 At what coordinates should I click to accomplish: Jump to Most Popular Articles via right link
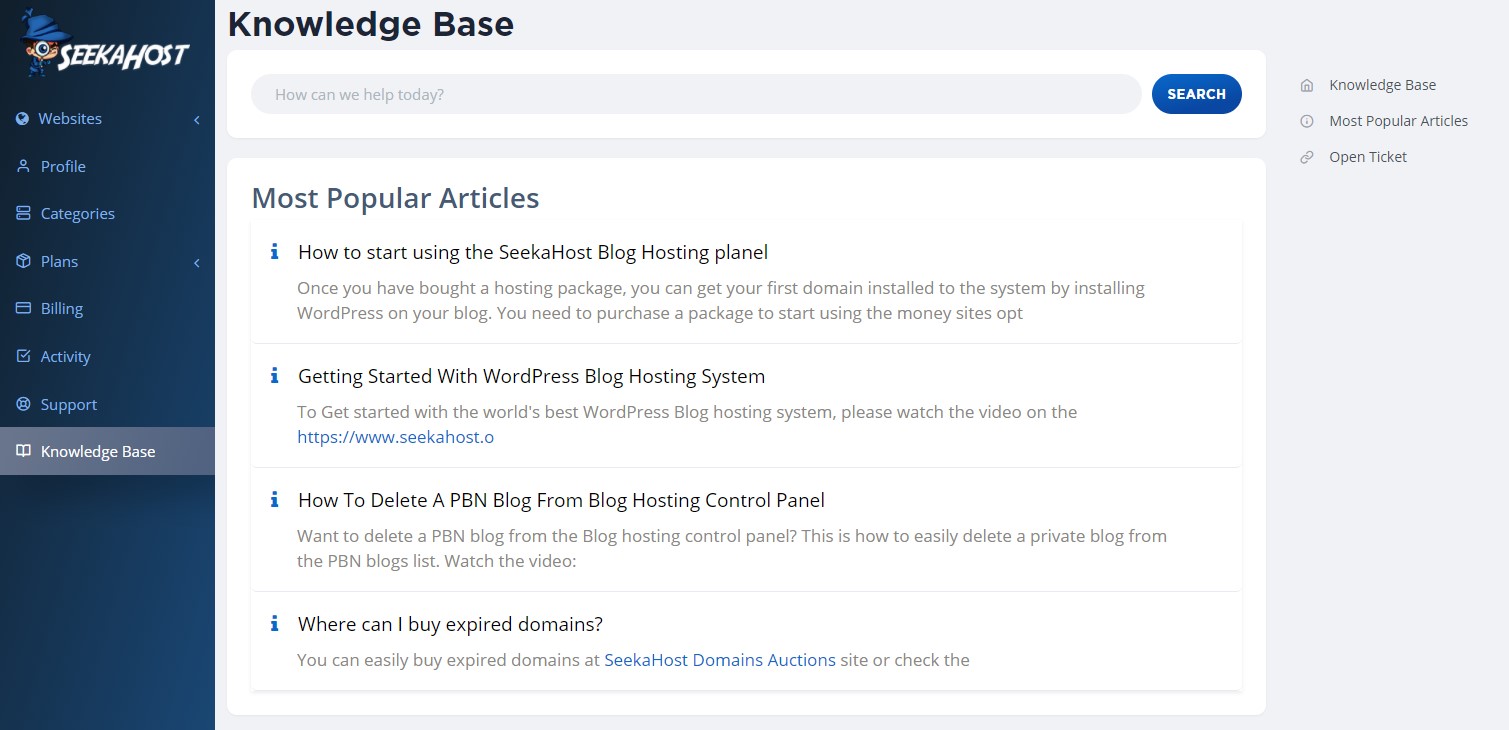click(1398, 121)
